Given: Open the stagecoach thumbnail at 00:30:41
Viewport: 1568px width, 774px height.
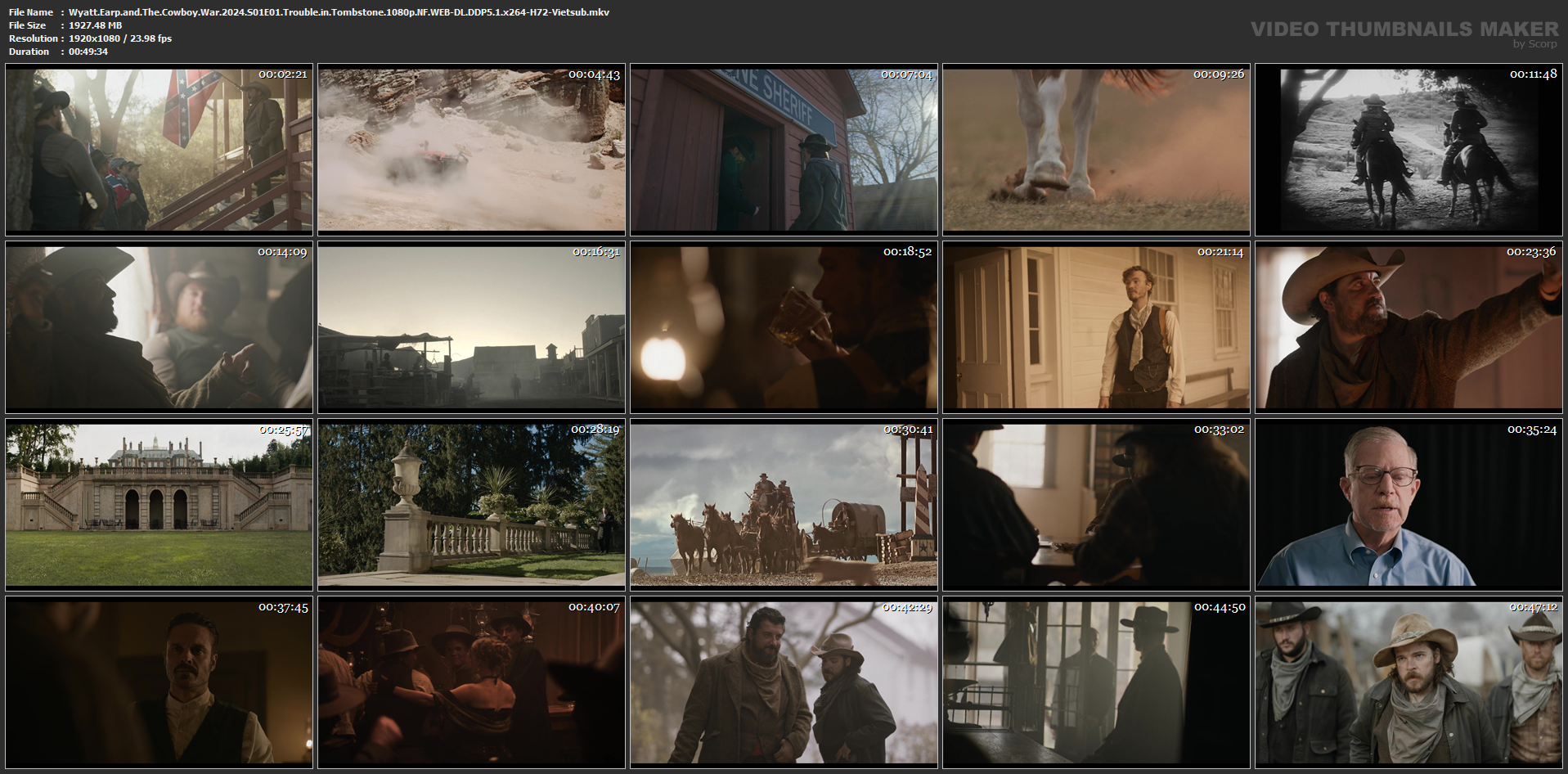Looking at the screenshot, I should click(x=784, y=505).
